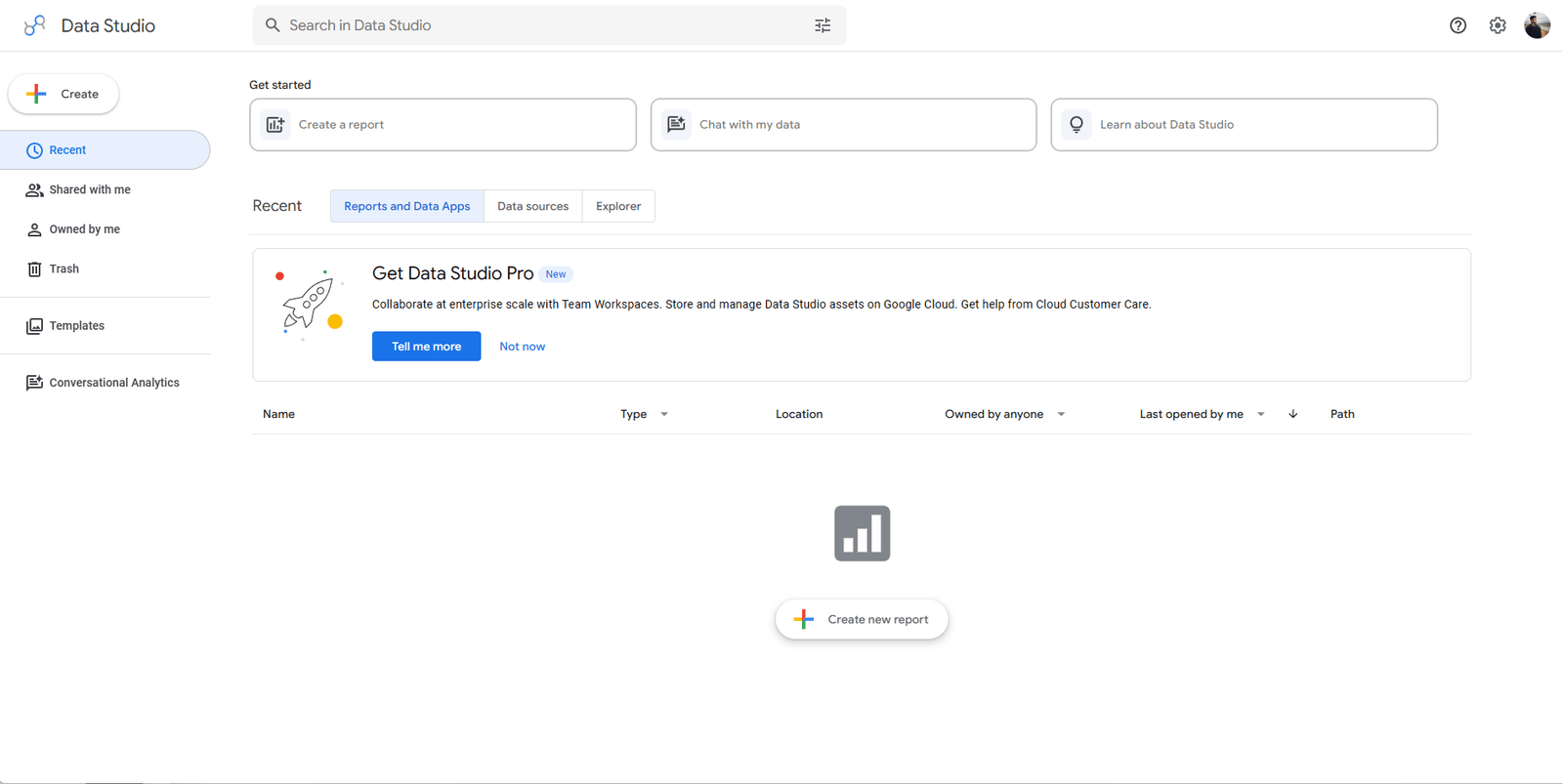Focus the Search in Data Studio field

pyautogui.click(x=549, y=25)
